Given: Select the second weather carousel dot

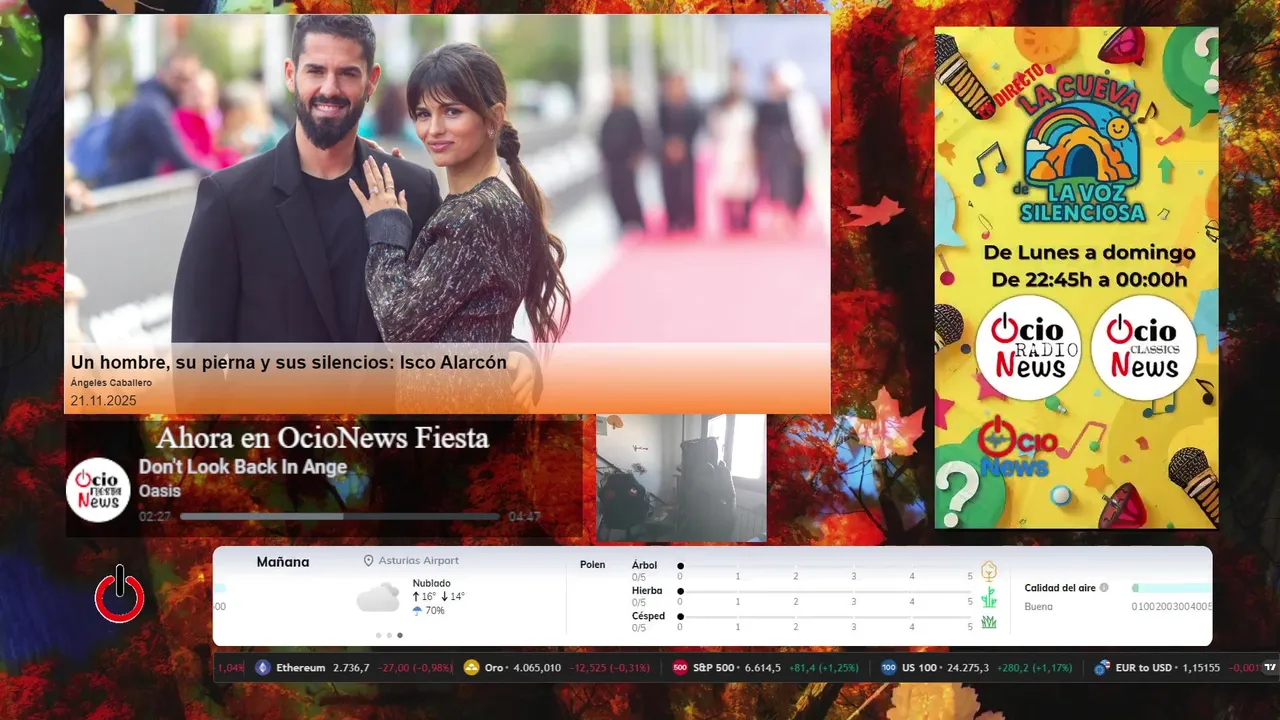Looking at the screenshot, I should pos(389,635).
